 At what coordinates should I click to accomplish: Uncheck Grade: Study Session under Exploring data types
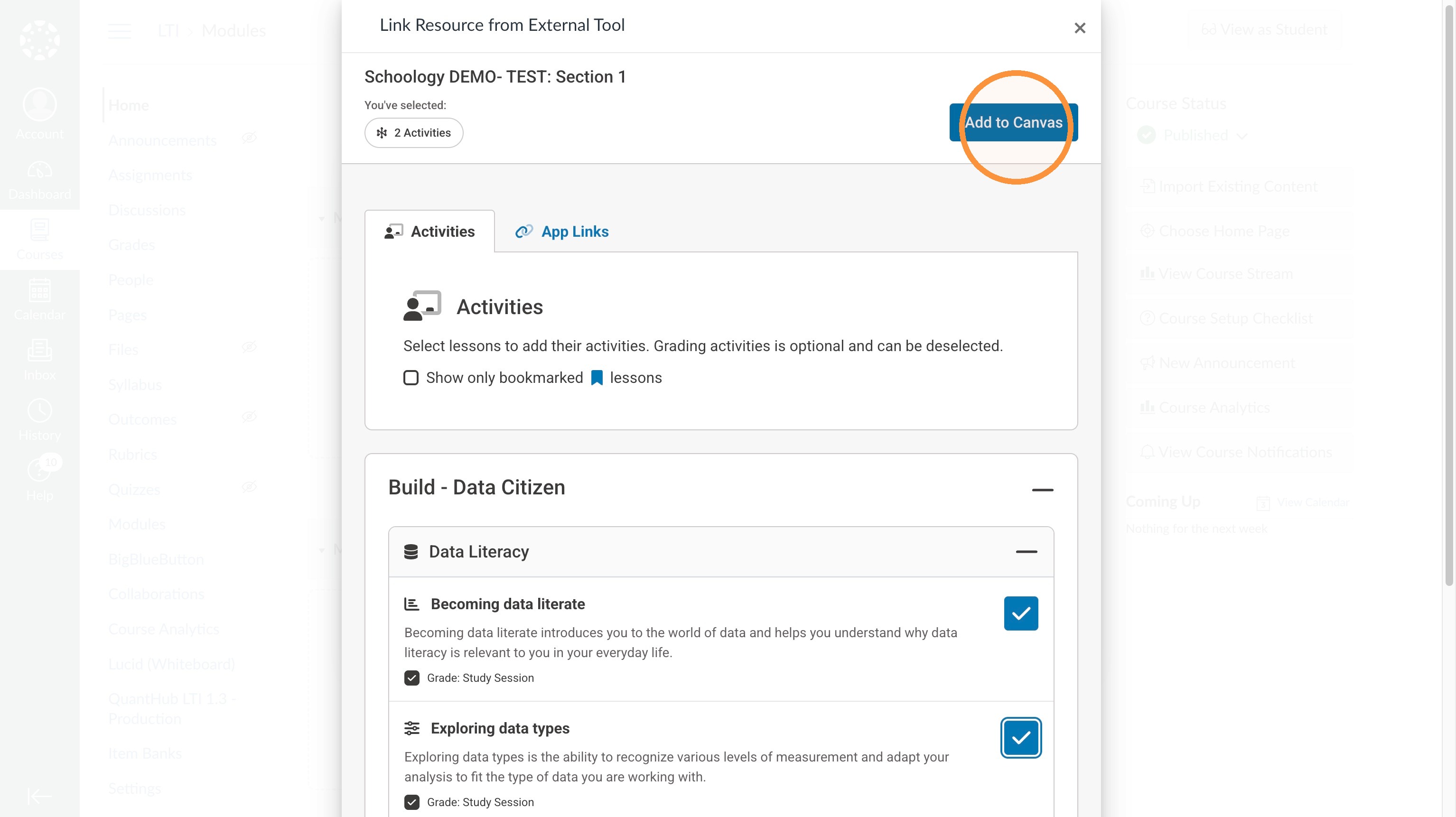pyautogui.click(x=412, y=802)
